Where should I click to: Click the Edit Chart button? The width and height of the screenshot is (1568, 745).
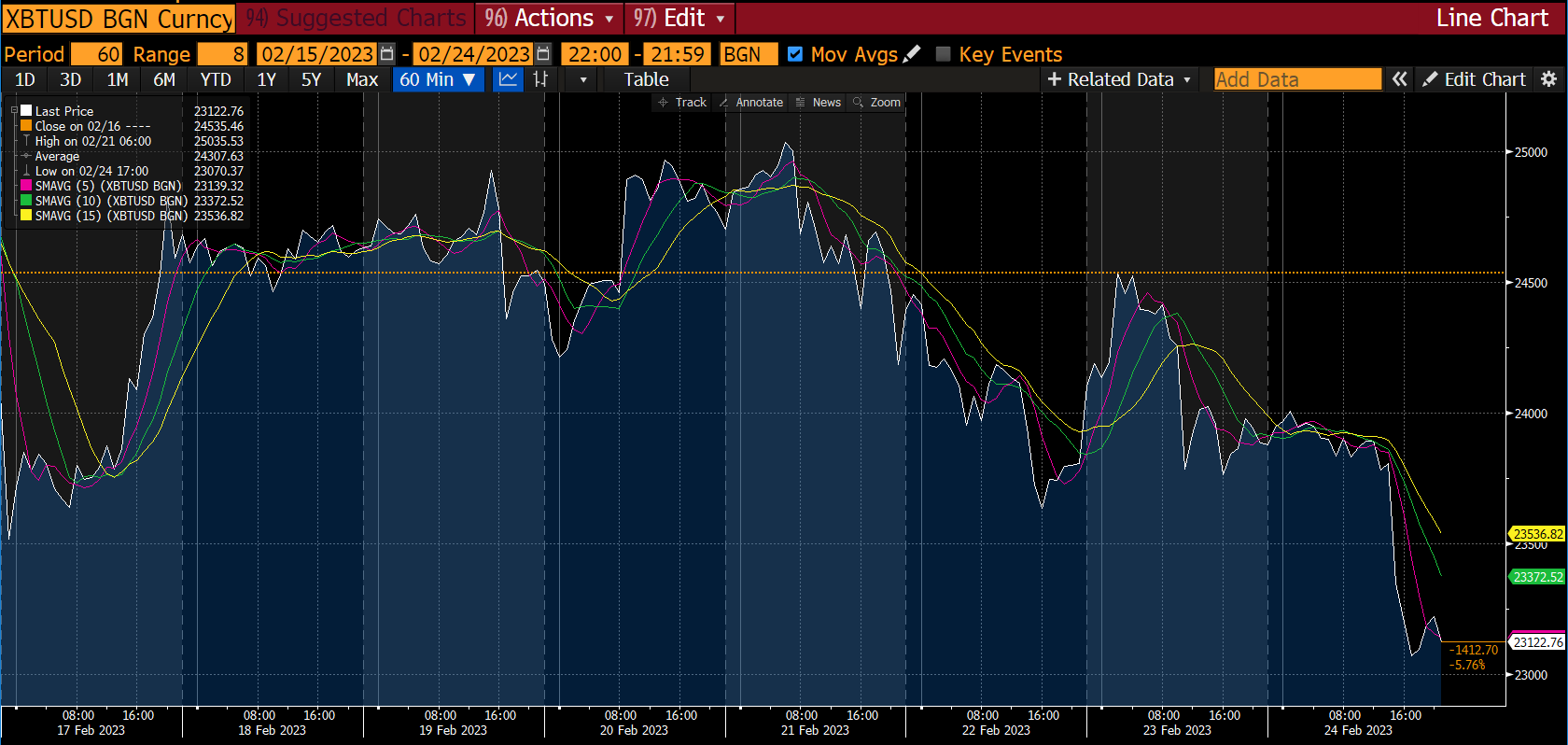coord(1475,79)
